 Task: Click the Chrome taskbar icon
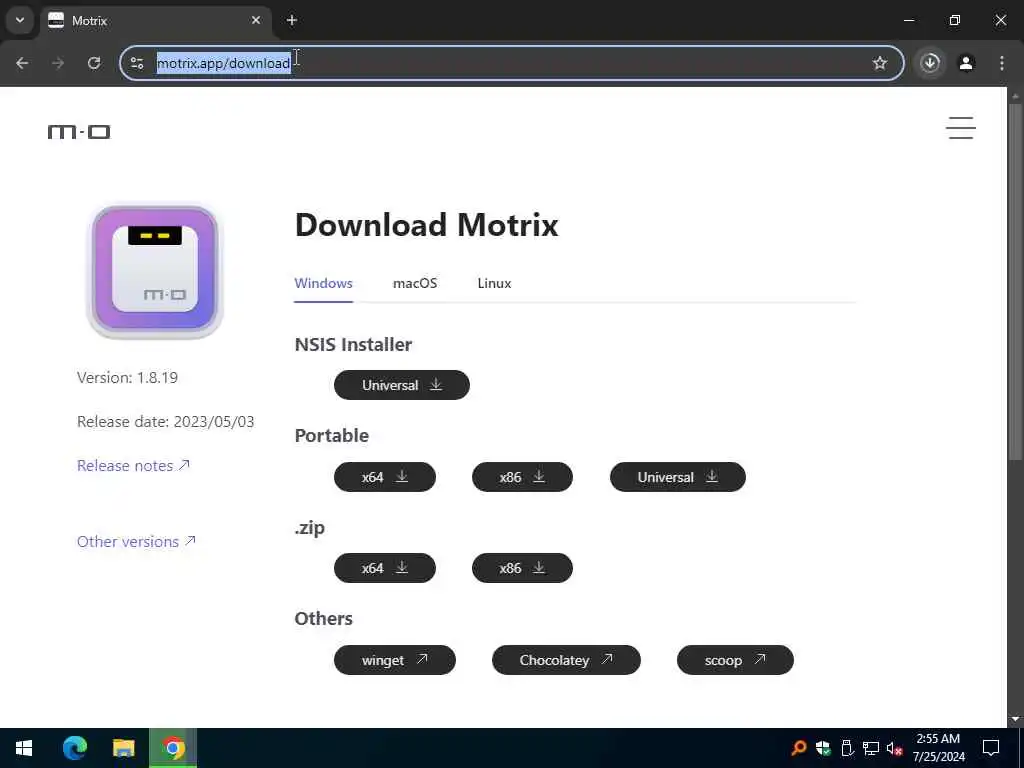pos(173,748)
